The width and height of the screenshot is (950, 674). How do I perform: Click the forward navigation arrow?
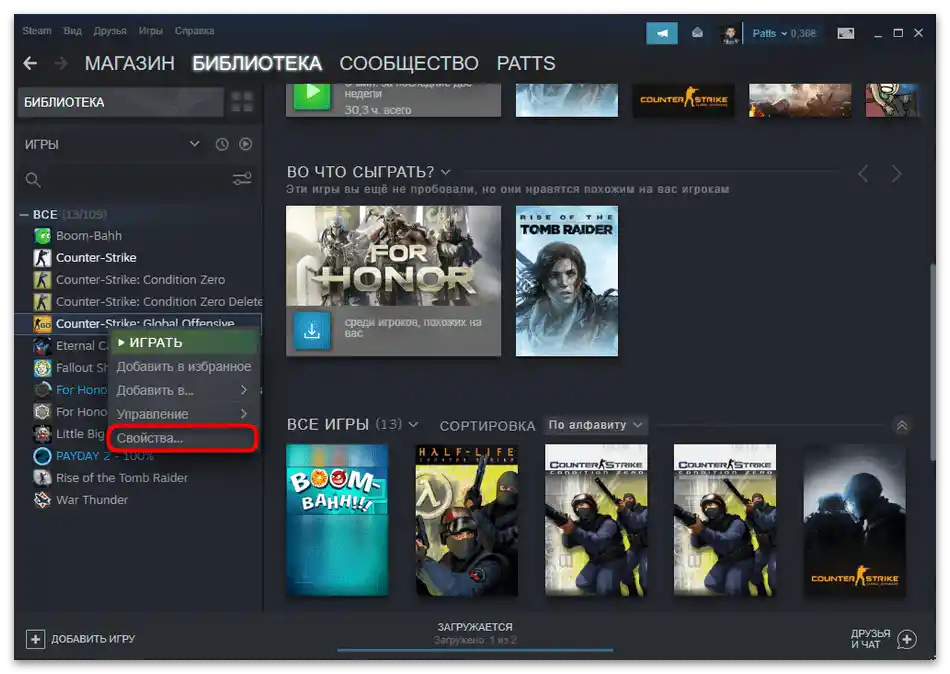tap(61, 63)
